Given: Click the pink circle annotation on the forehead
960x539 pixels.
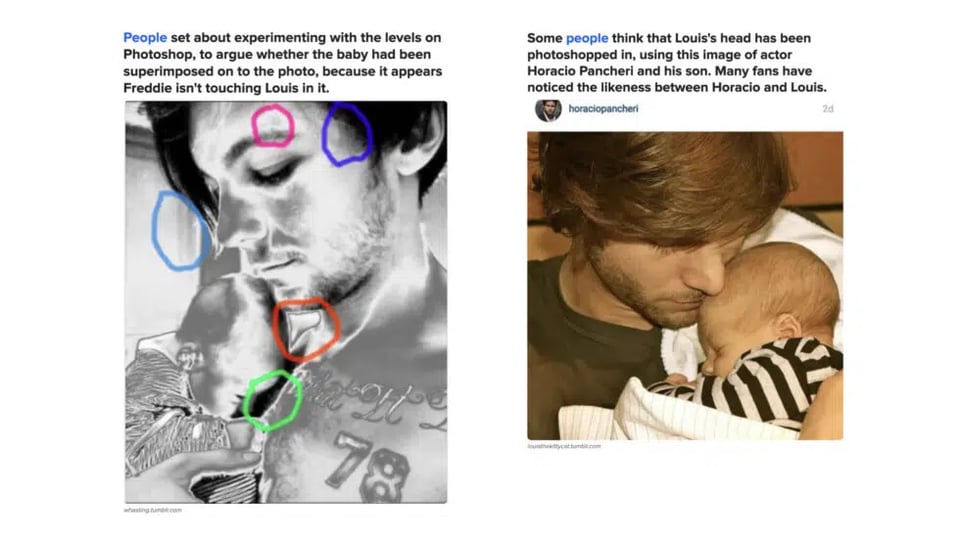Looking at the screenshot, I should tap(273, 126).
